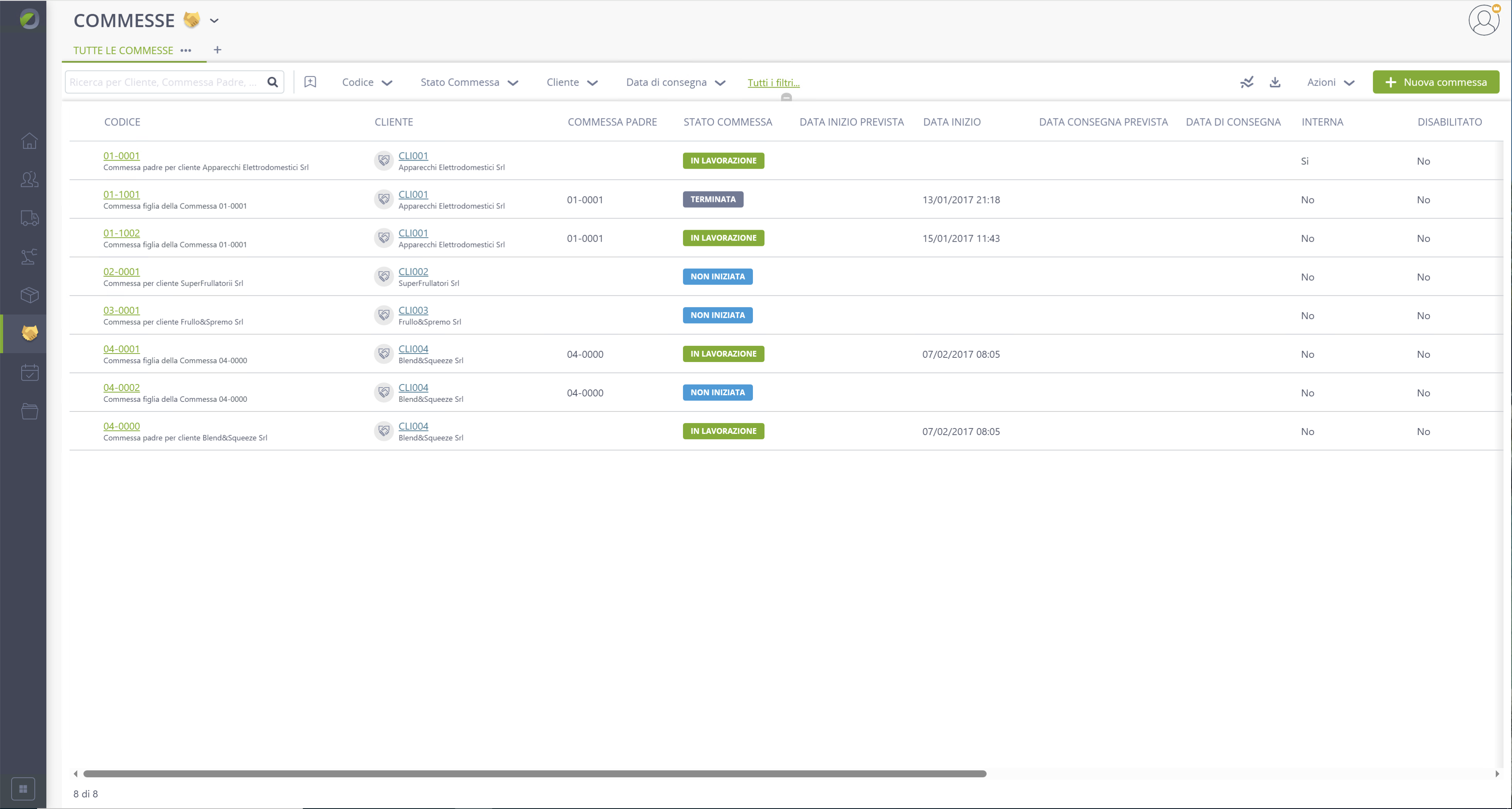
Task: Click the green leaf app logo
Action: tap(29, 19)
